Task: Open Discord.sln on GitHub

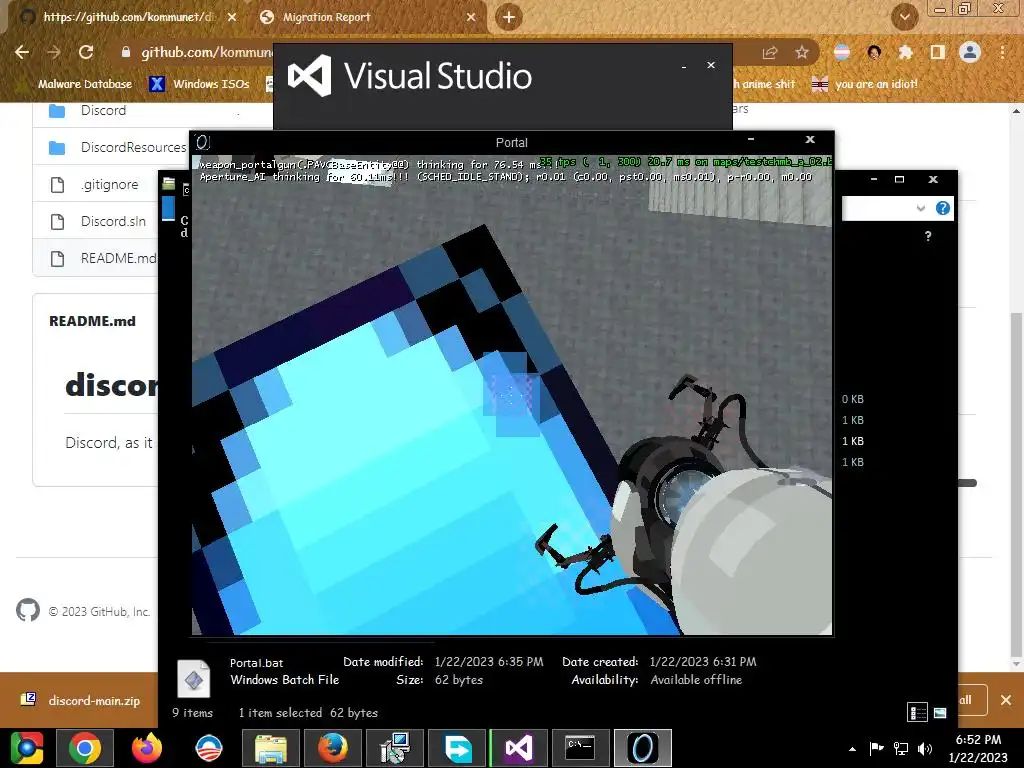Action: pos(113,221)
